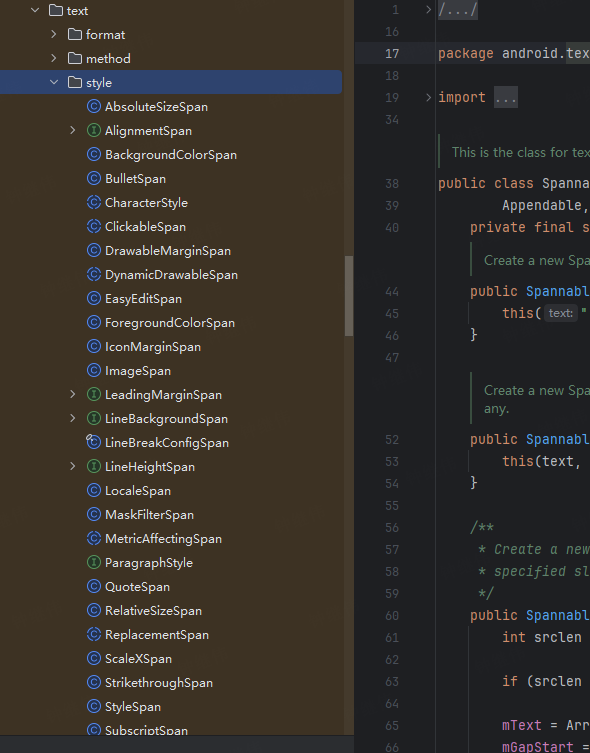
Task: Expand the LineHeightSpan node
Action: [72, 466]
